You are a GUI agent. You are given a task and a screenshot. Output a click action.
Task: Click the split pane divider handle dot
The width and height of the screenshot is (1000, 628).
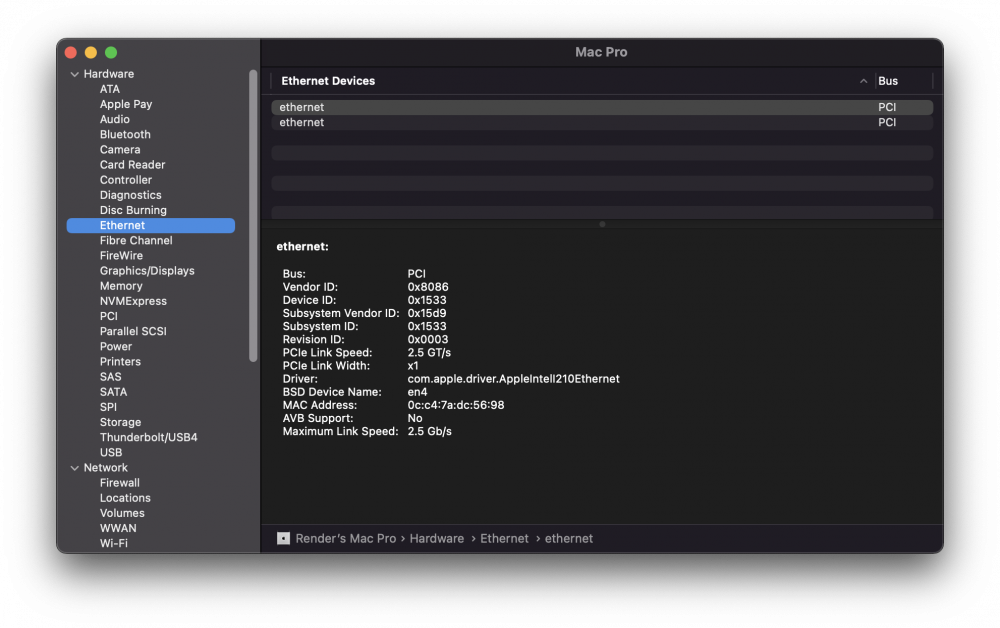tap(602, 224)
